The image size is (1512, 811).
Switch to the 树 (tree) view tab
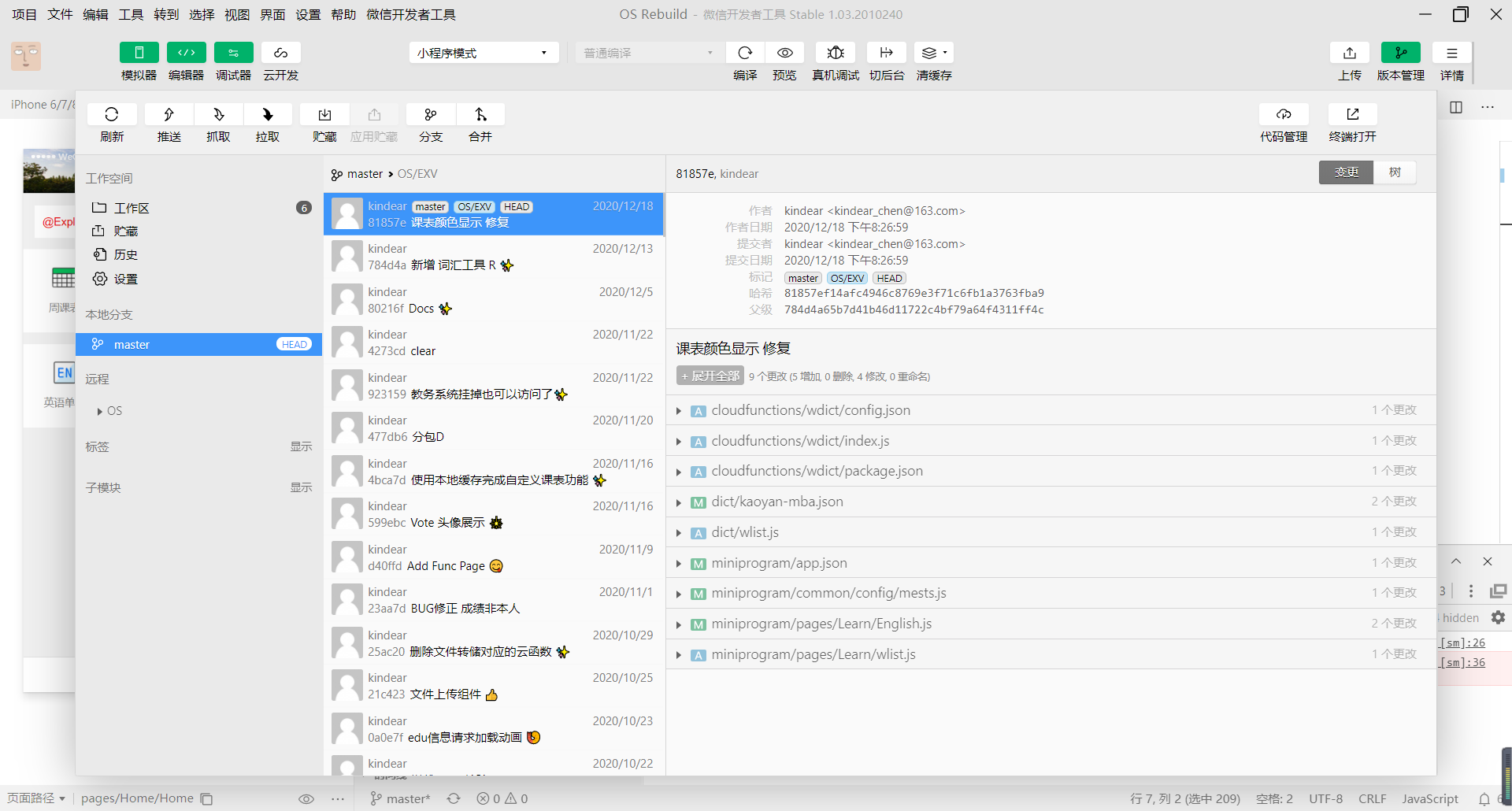tap(1395, 172)
